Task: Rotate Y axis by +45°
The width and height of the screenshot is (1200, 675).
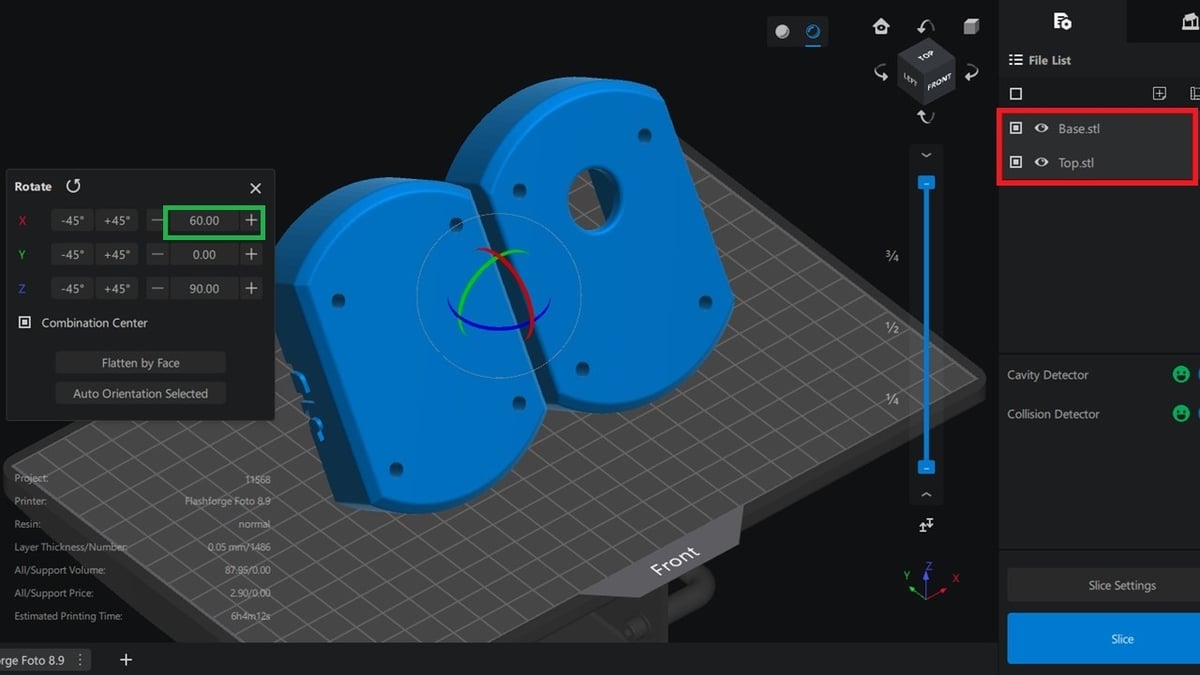Action: pos(117,255)
